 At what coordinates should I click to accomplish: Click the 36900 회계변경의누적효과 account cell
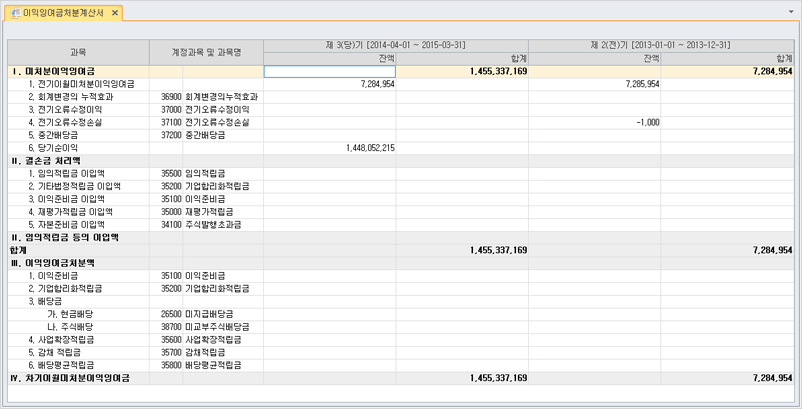[208, 97]
